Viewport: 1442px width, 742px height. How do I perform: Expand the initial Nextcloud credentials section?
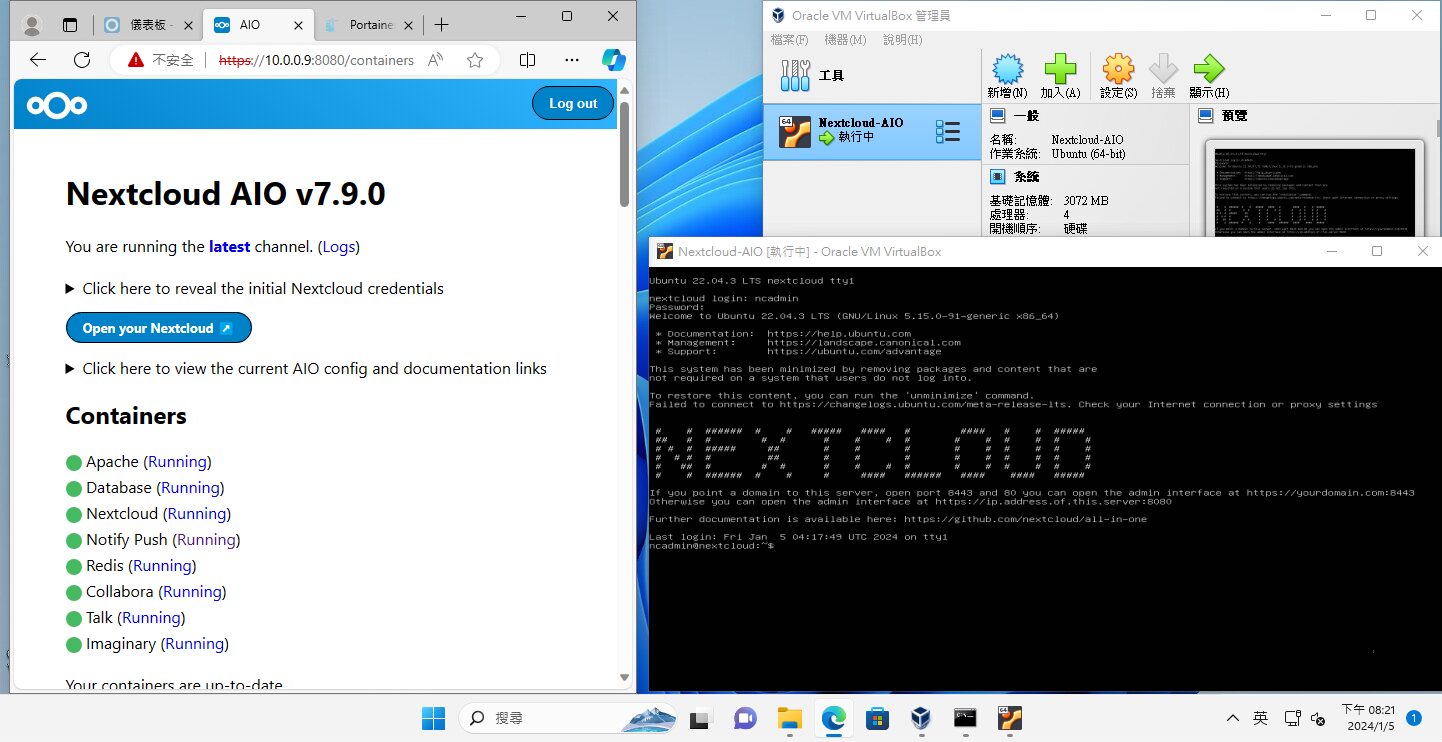(263, 288)
